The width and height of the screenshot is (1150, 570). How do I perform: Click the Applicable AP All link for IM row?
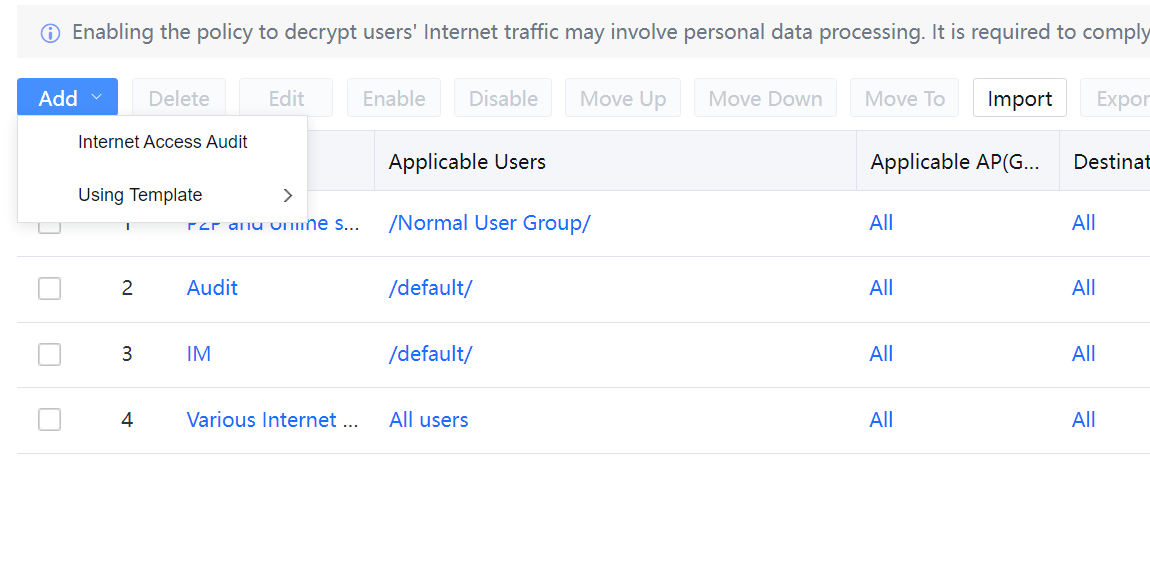(x=881, y=354)
